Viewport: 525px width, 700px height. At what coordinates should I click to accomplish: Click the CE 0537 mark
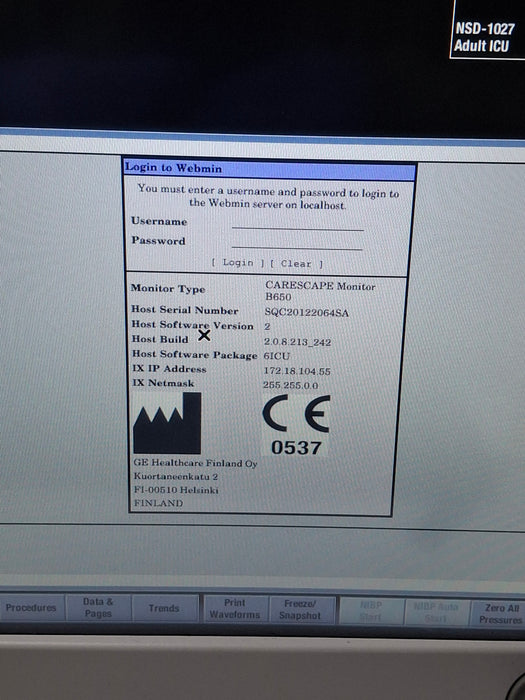click(x=296, y=425)
